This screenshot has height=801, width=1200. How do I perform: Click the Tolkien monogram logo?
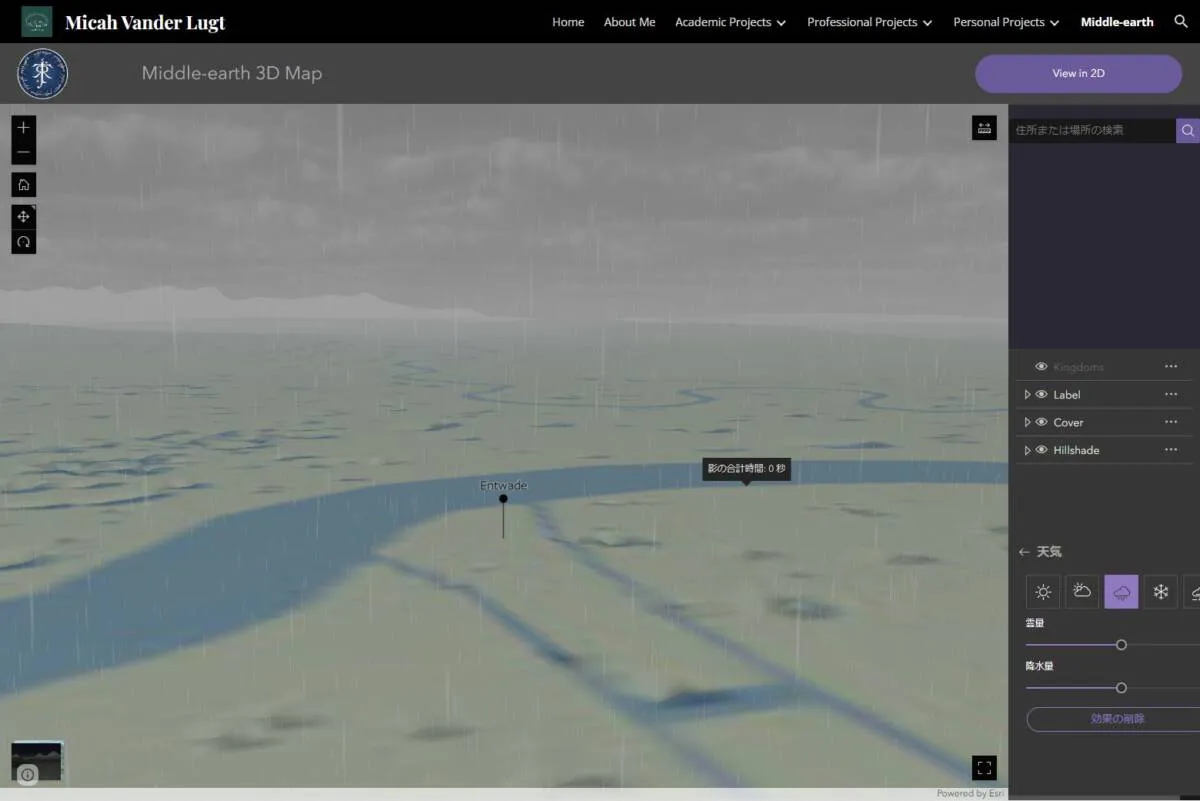pyautogui.click(x=43, y=74)
